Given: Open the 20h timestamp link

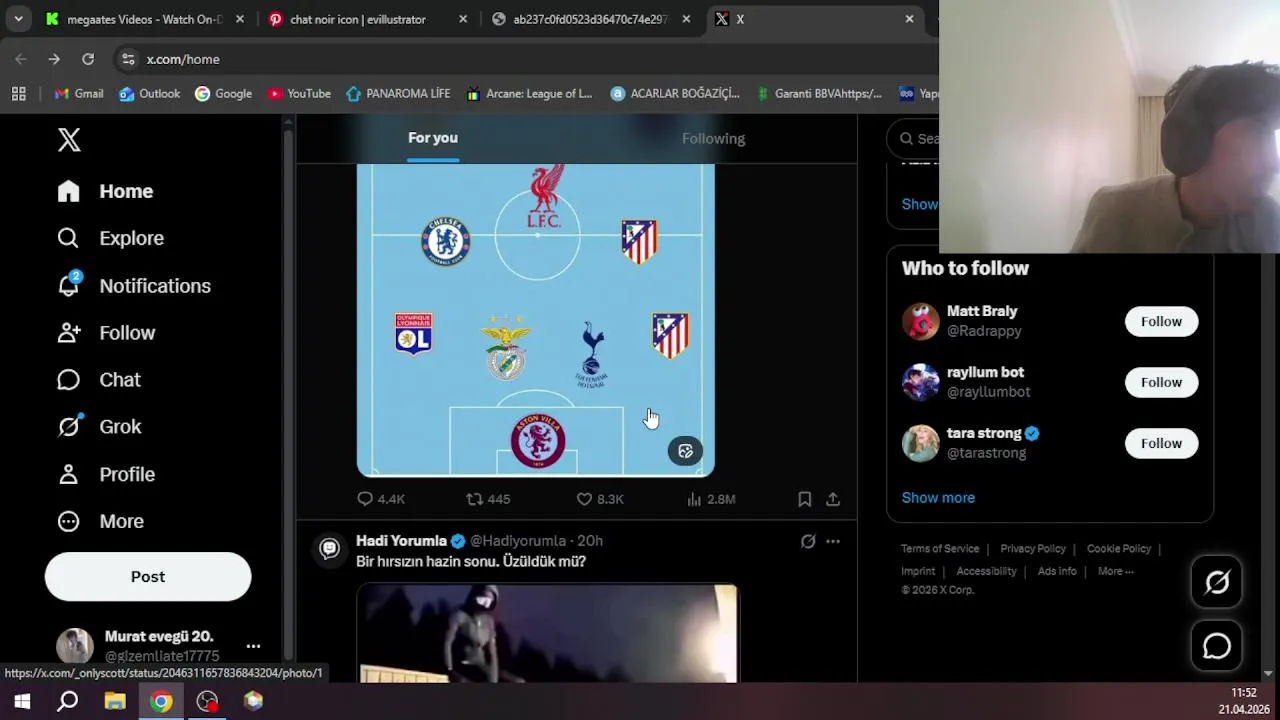Looking at the screenshot, I should [x=590, y=541].
